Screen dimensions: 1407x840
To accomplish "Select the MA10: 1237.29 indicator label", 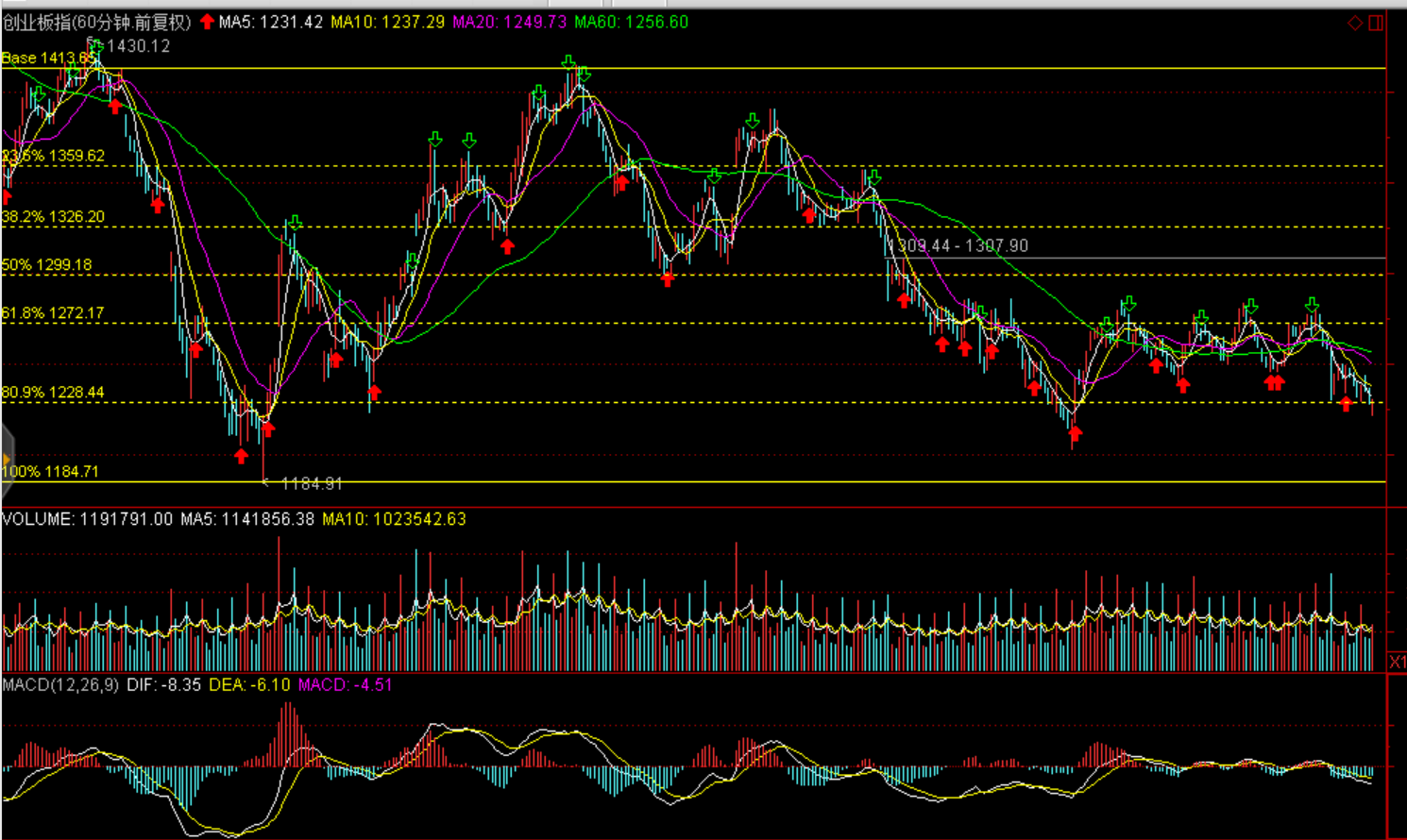I will click(387, 22).
